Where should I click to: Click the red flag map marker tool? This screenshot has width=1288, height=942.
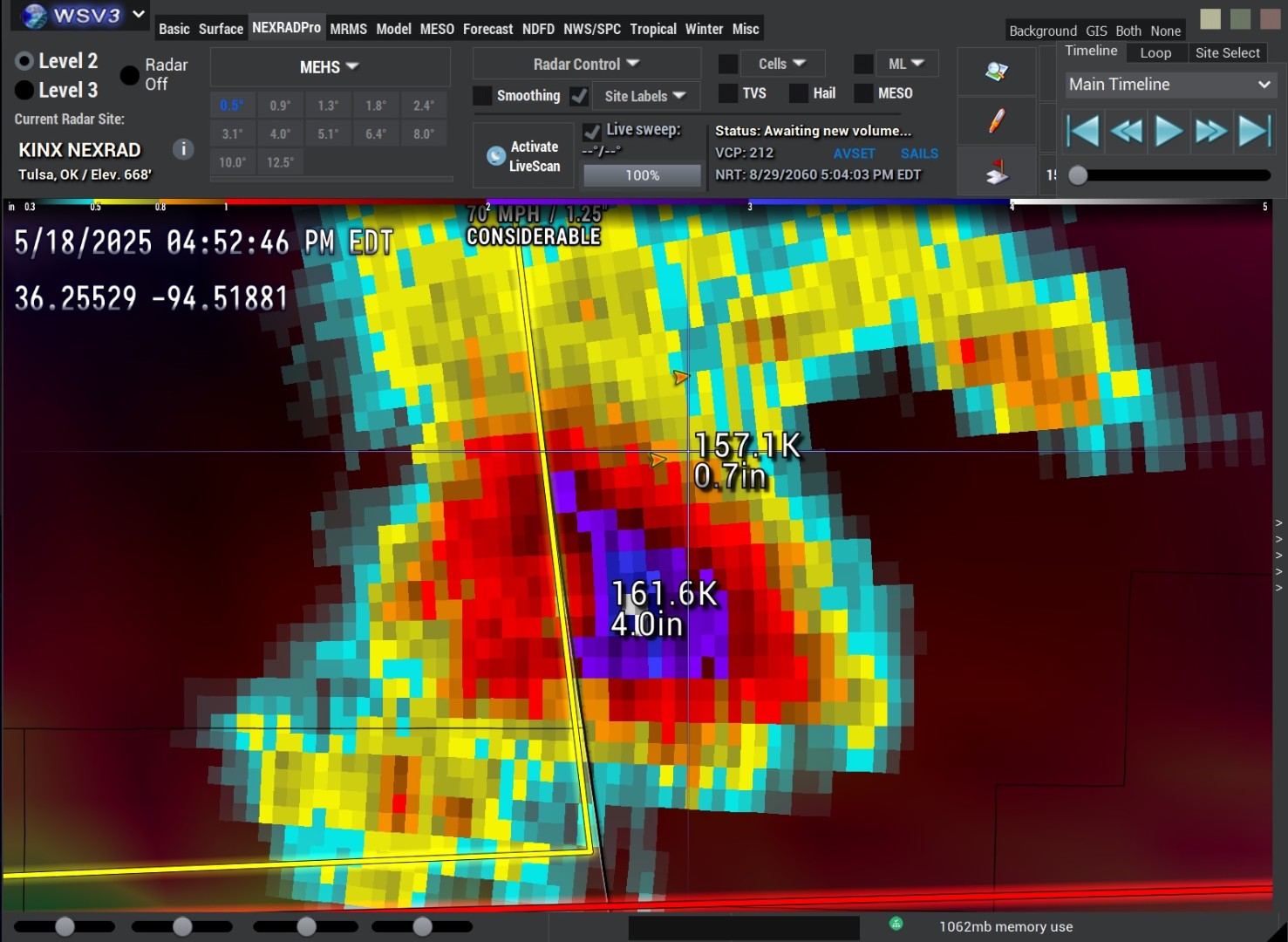click(x=996, y=171)
